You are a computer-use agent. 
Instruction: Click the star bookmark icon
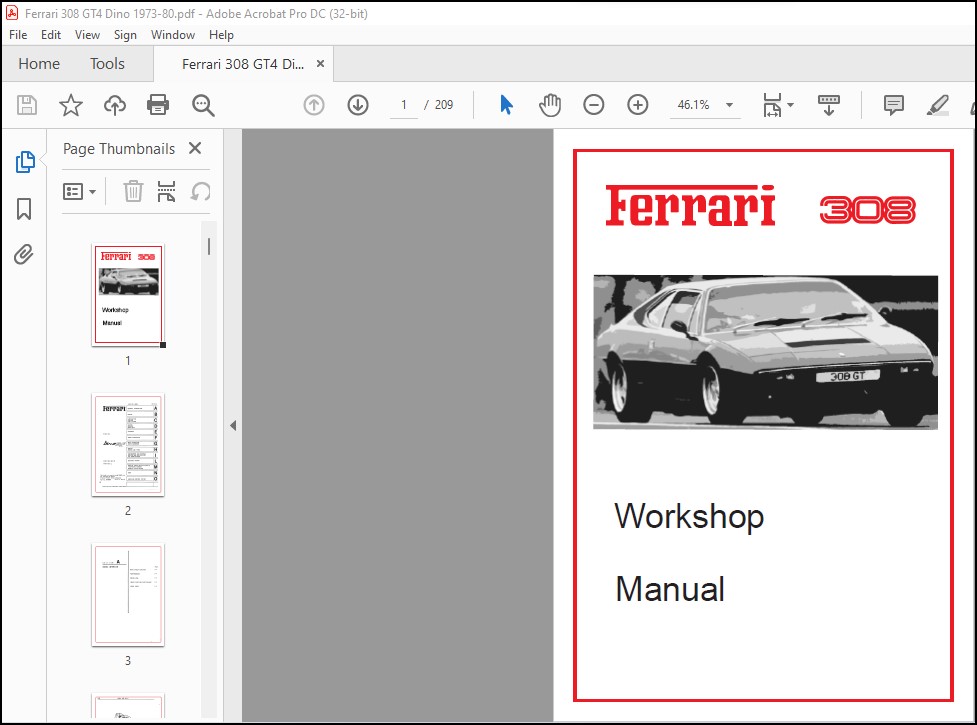click(x=70, y=105)
